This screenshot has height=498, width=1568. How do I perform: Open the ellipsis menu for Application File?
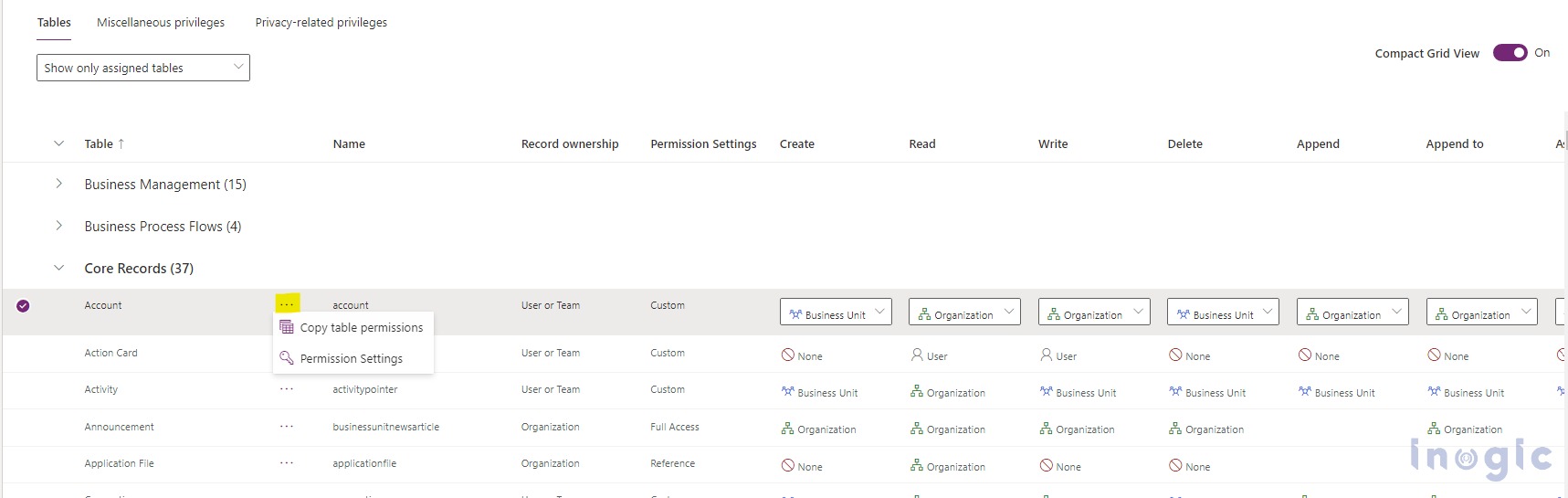287,463
